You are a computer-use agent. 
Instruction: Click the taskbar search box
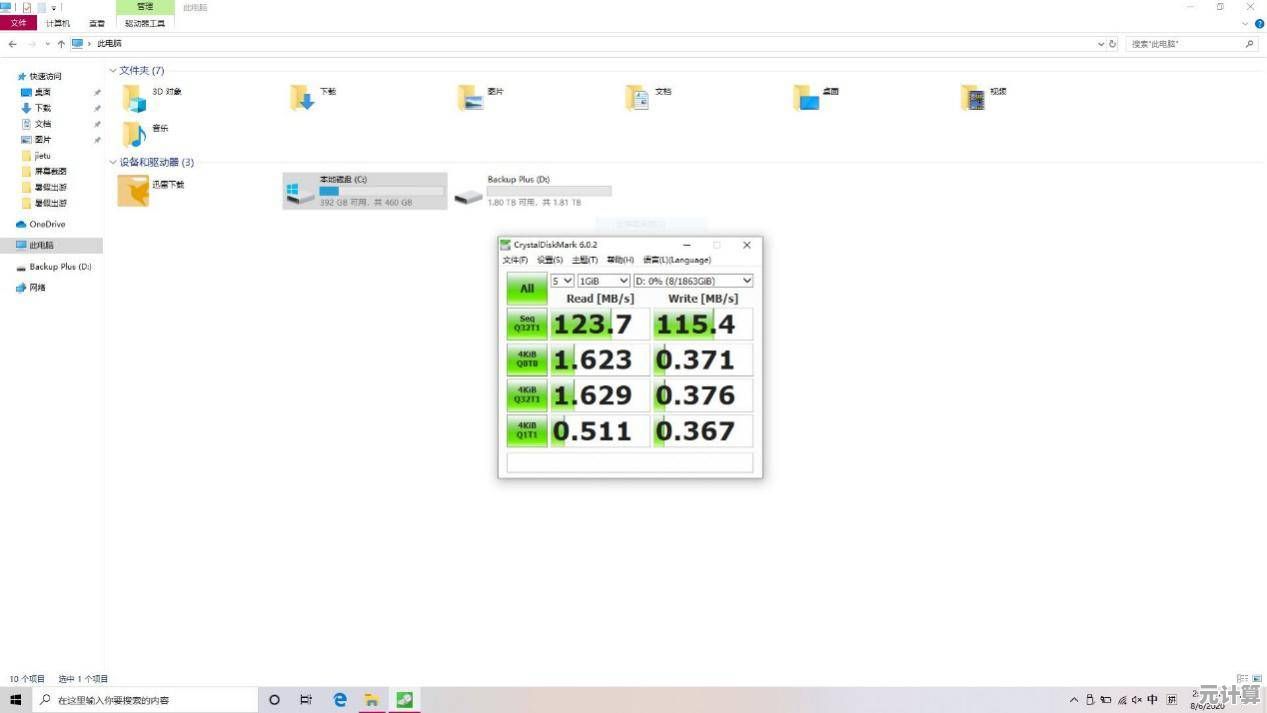tap(145, 700)
